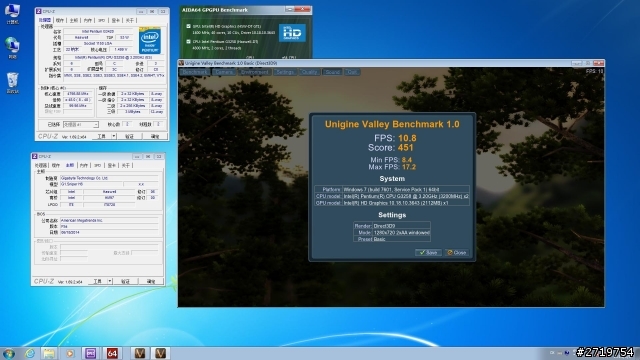Click the Windows Start orb

click(x=9, y=353)
